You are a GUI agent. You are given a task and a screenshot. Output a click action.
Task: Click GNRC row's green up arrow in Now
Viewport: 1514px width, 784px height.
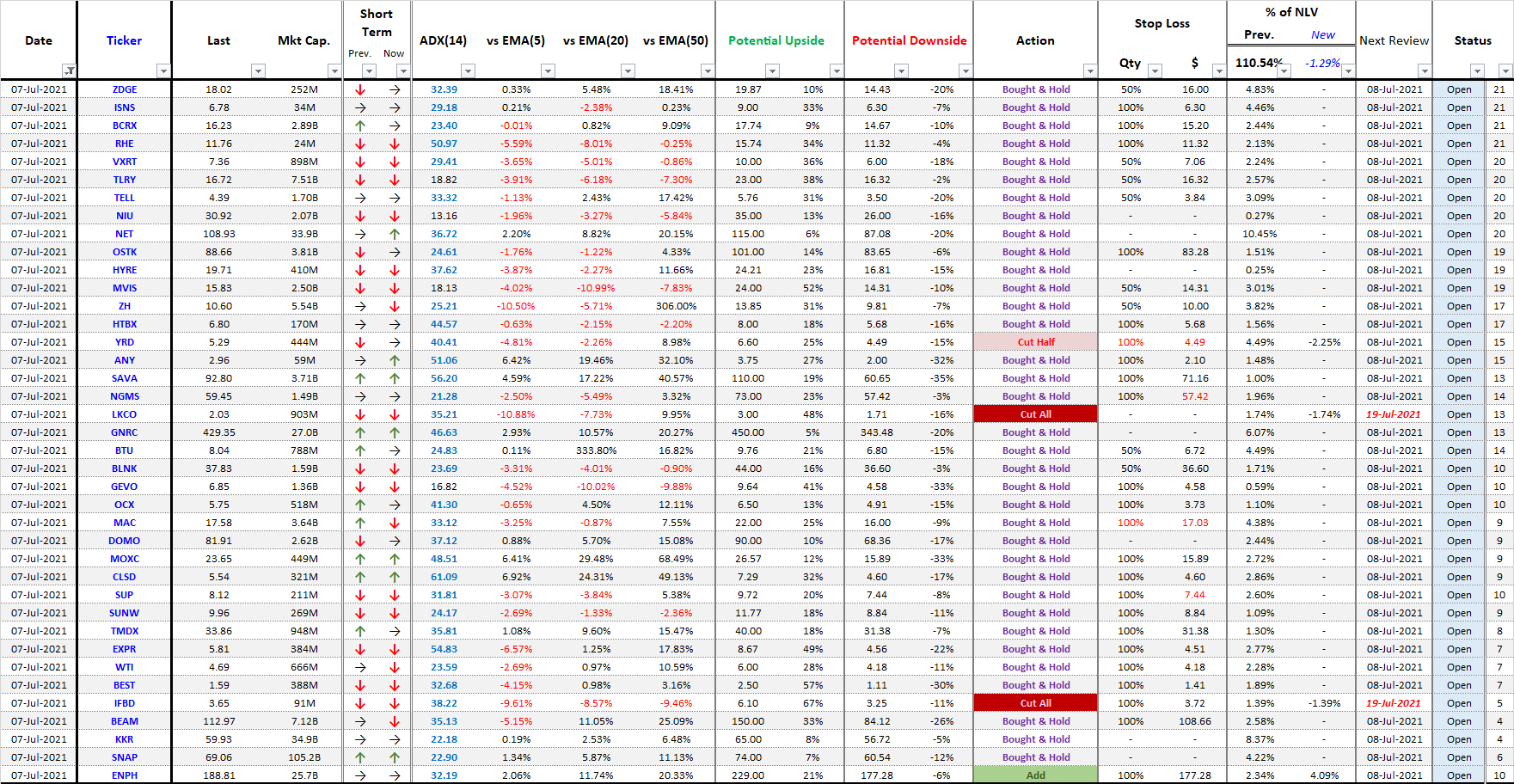tap(395, 432)
